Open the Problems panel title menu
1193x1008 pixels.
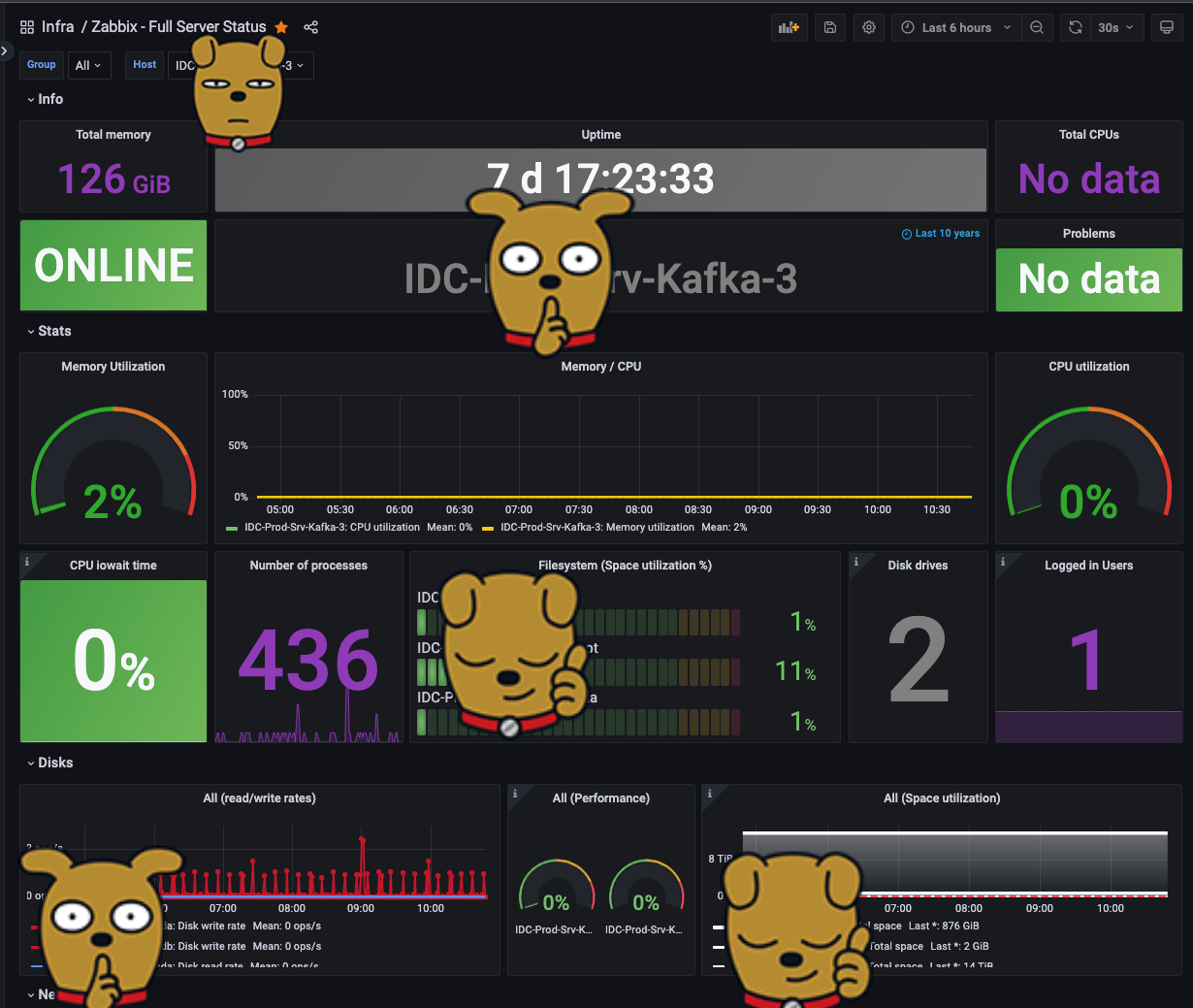click(x=1089, y=234)
